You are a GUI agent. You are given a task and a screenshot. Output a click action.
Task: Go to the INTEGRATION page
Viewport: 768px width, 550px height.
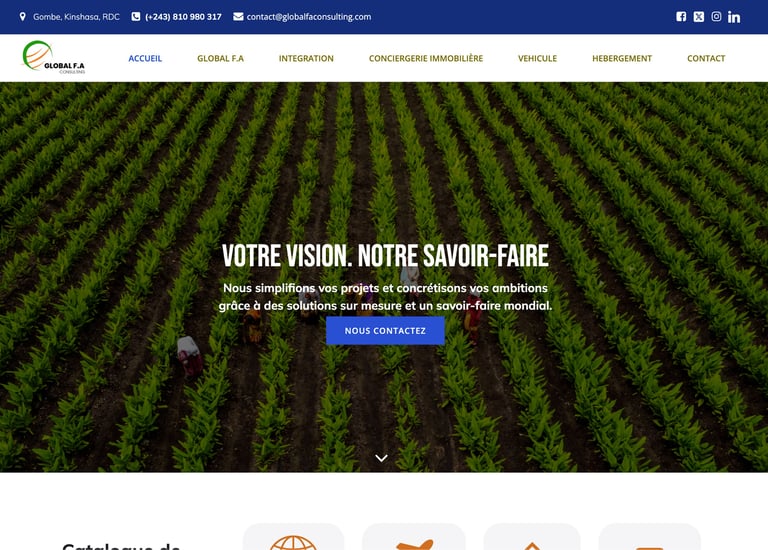(306, 58)
